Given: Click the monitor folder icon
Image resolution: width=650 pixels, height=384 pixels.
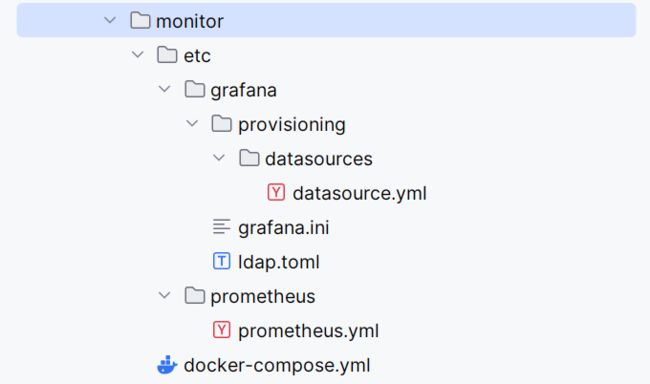Looking at the screenshot, I should click(x=140, y=20).
